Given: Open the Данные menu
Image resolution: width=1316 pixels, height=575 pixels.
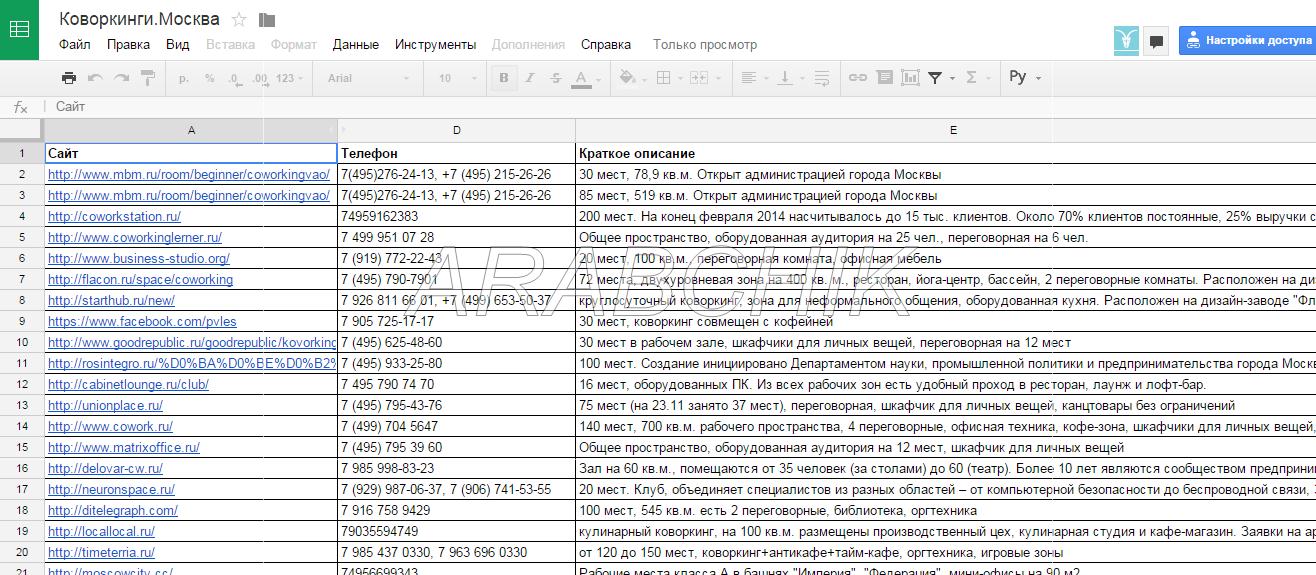Looking at the screenshot, I should pyautogui.click(x=356, y=44).
